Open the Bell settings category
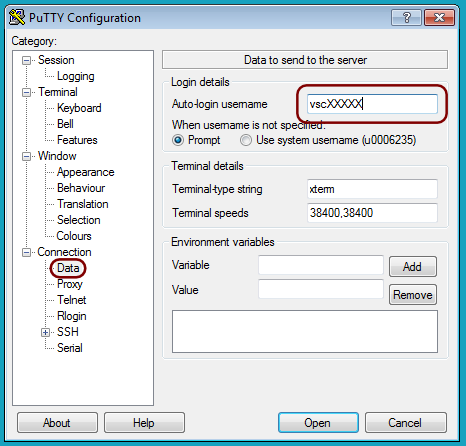The width and height of the screenshot is (466, 446). [x=65, y=124]
